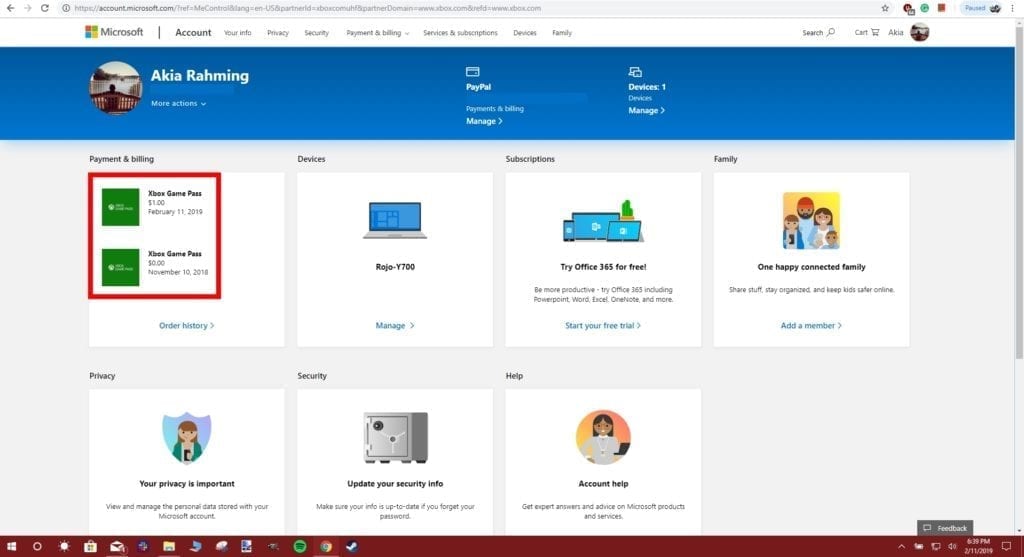Screen dimensions: 1024x557
Task: Open Steam from the taskbar
Action: click(x=352, y=547)
